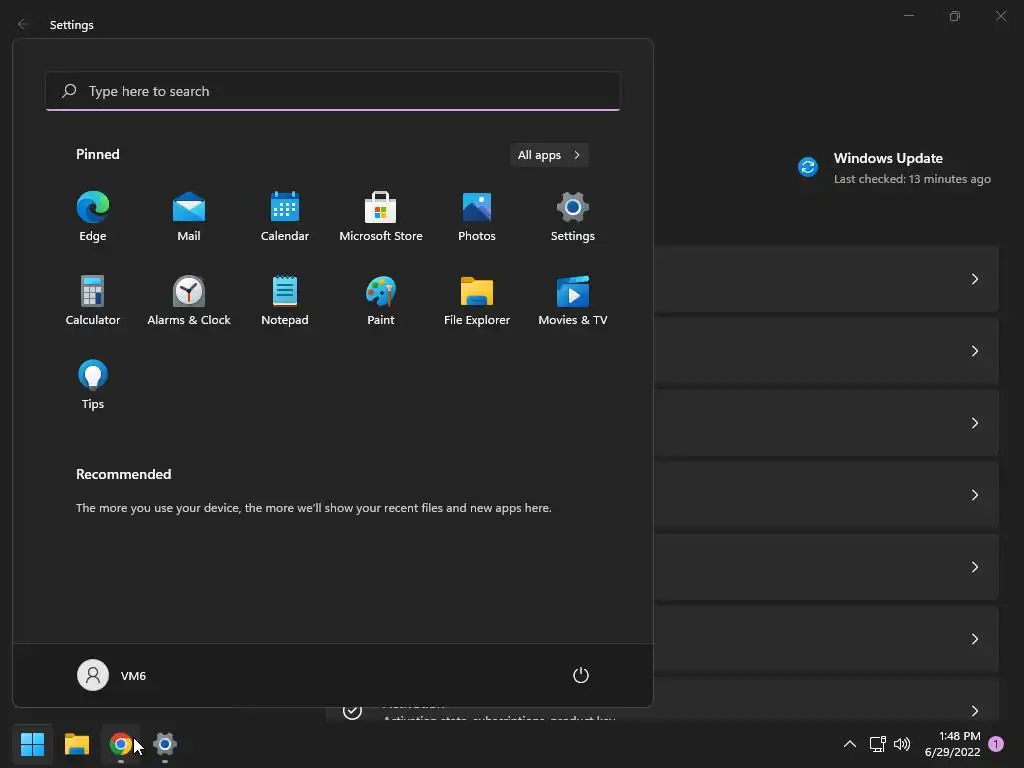
Task: Open the Tips app
Action: [x=93, y=385]
